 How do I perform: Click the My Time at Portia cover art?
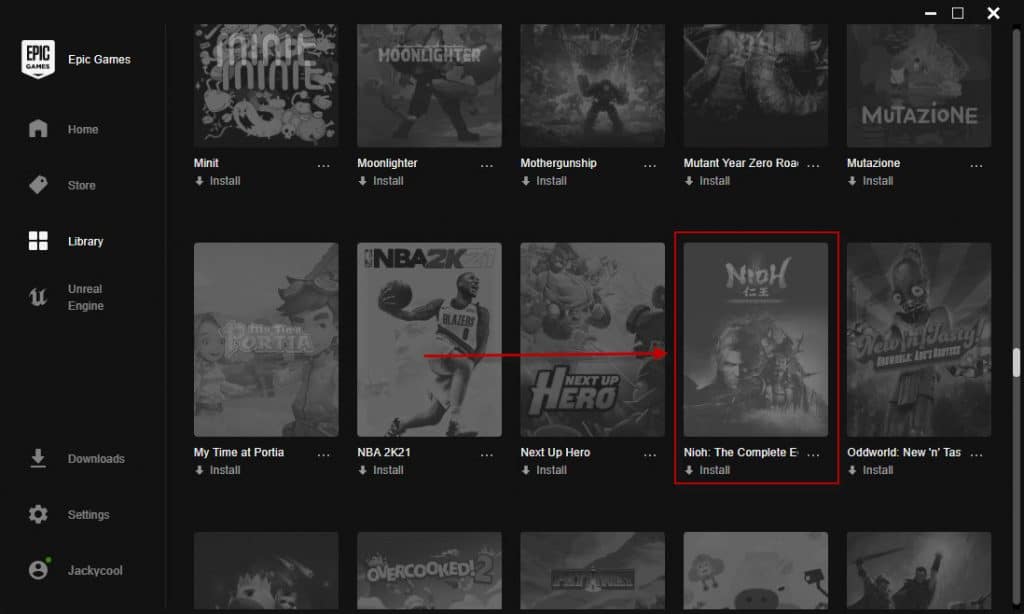click(x=266, y=340)
